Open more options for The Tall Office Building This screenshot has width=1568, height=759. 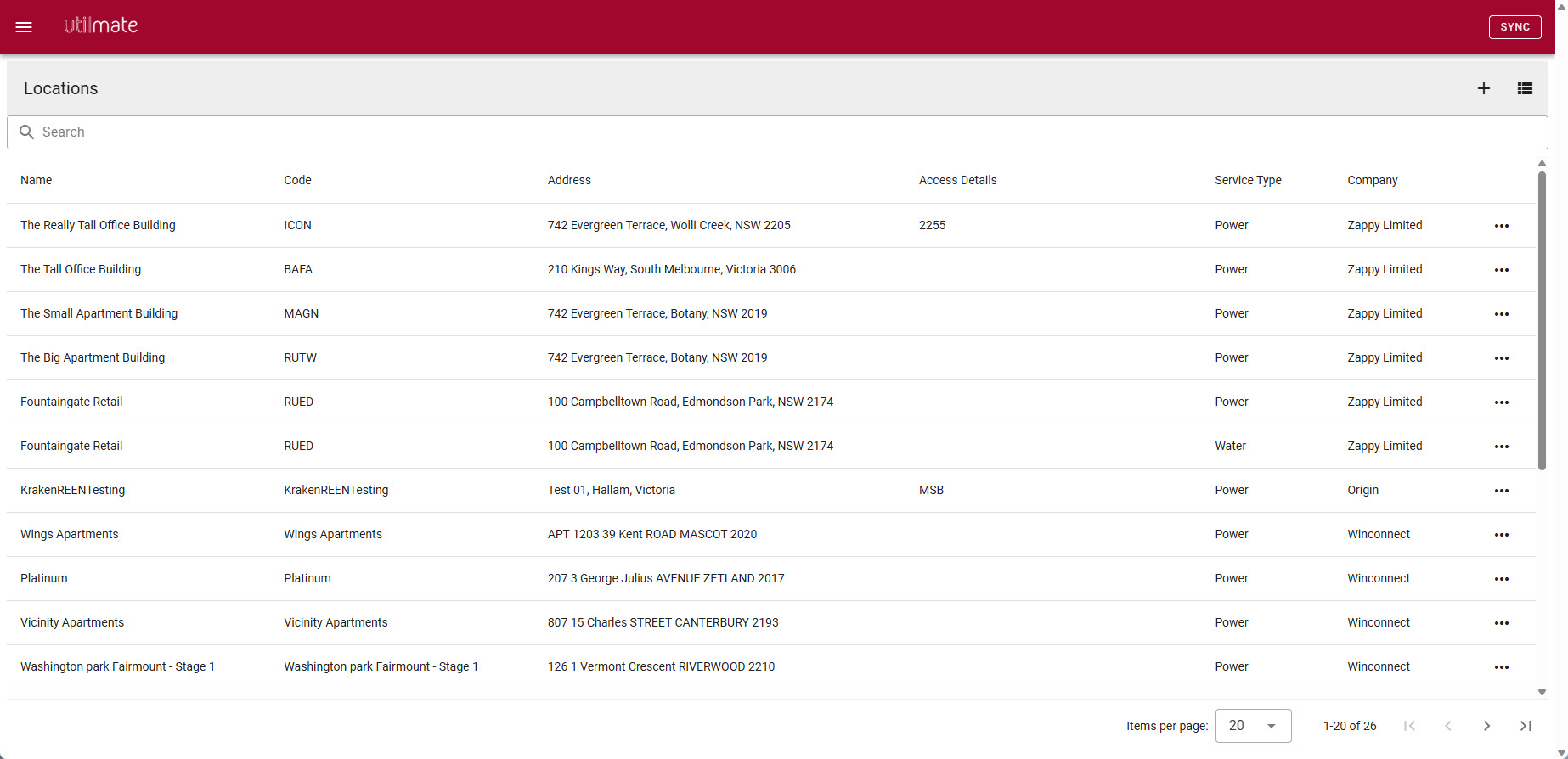coord(1502,270)
